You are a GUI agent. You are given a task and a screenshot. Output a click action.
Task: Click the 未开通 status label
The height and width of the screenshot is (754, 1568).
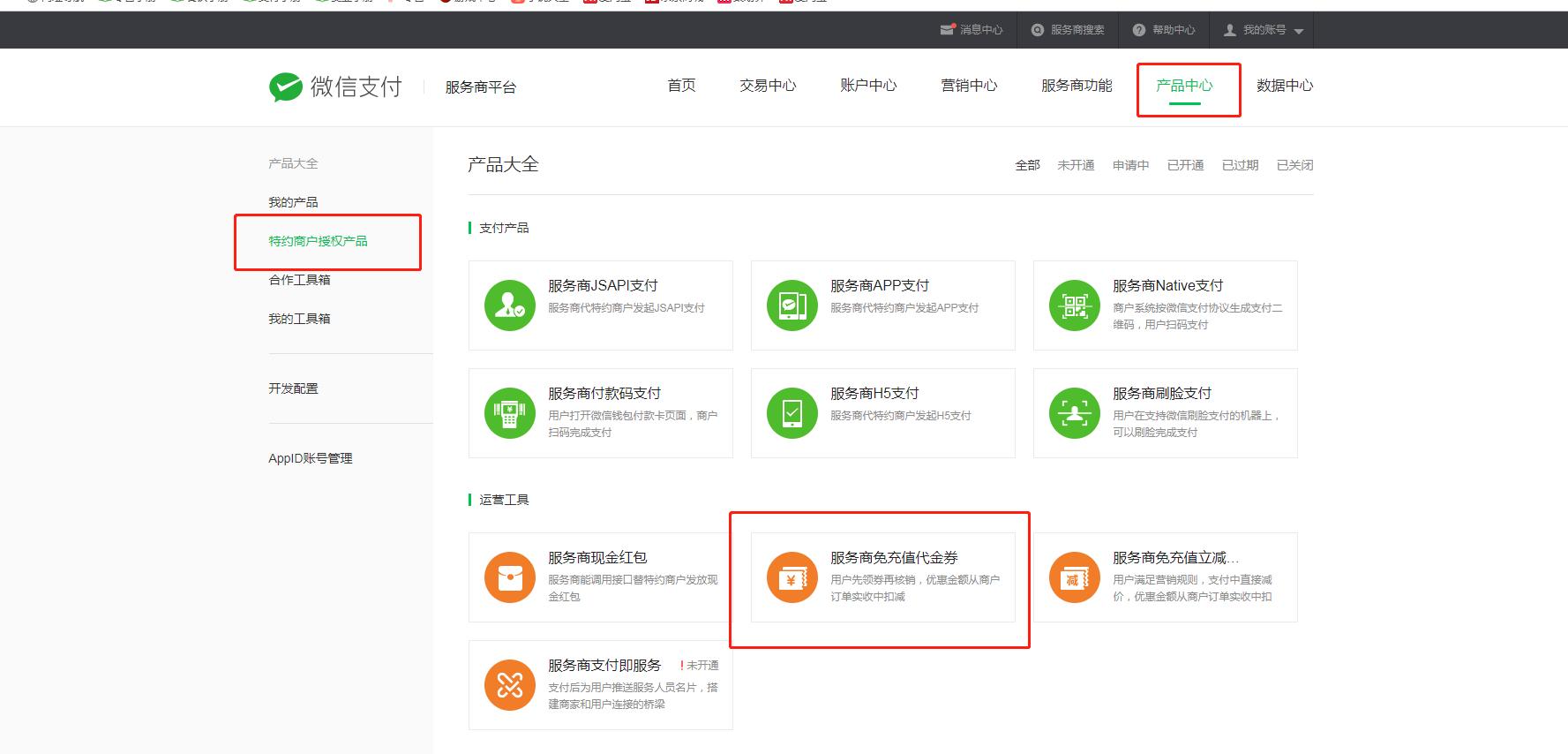(701, 666)
